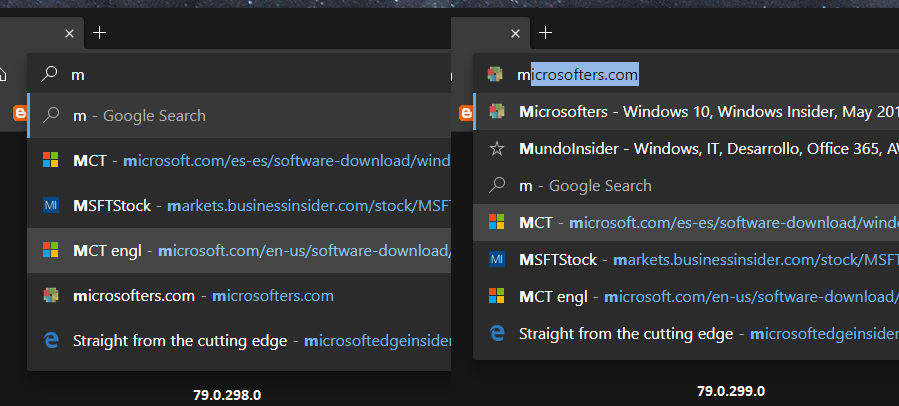Close the tab in the 79.0.298.0 window
This screenshot has width=899, height=406.
click(69, 33)
